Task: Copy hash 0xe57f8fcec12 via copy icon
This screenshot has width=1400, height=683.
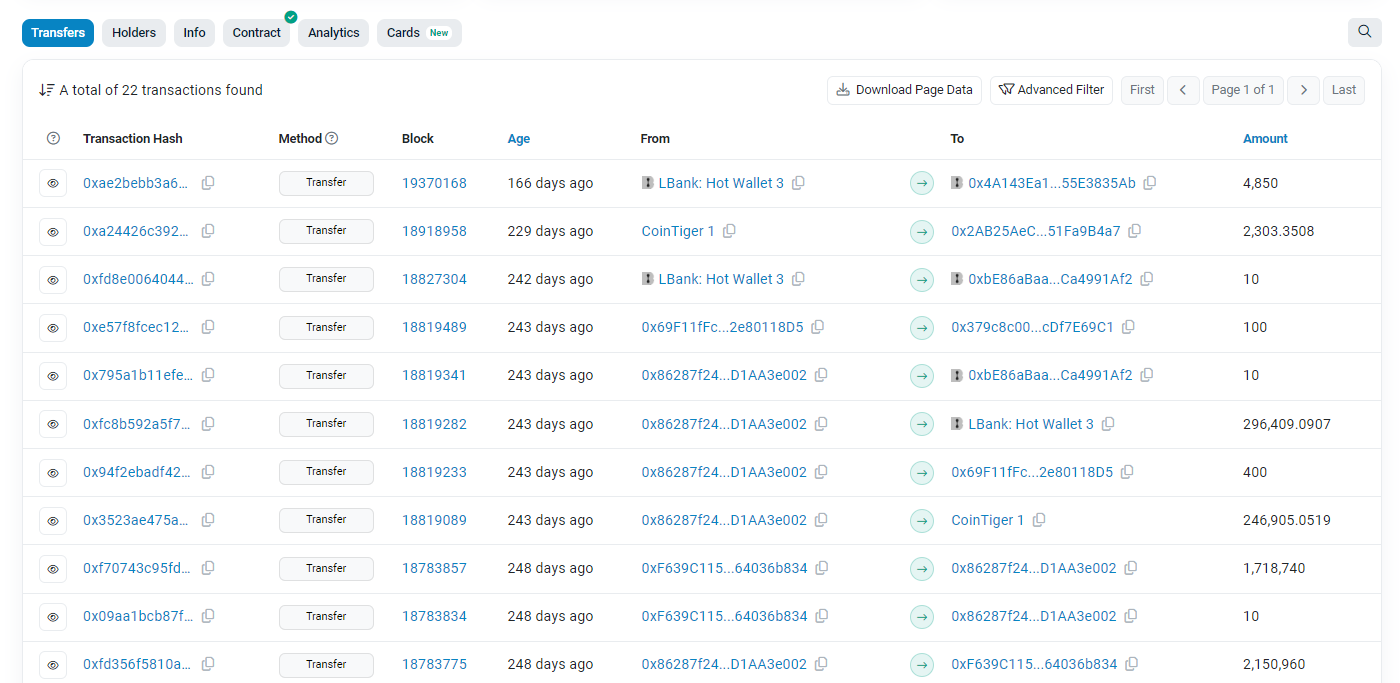Action: [208, 327]
